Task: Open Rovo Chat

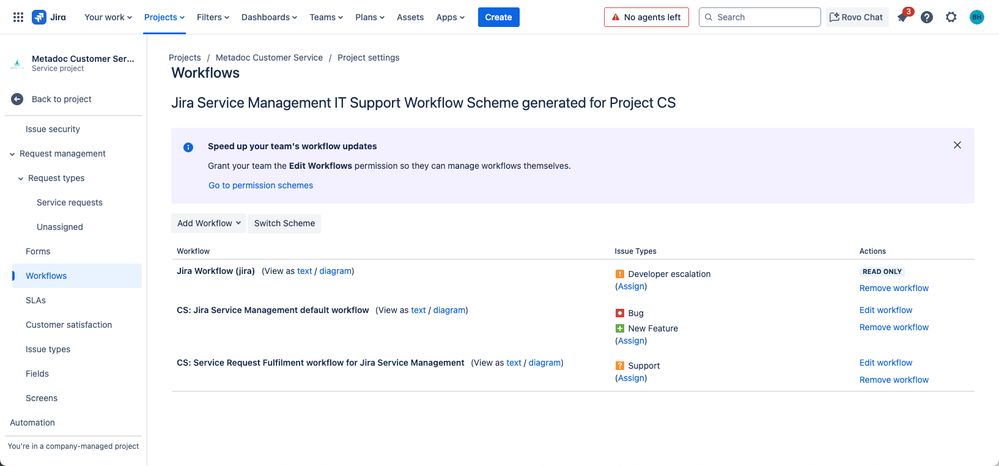Action: pyautogui.click(x=857, y=17)
